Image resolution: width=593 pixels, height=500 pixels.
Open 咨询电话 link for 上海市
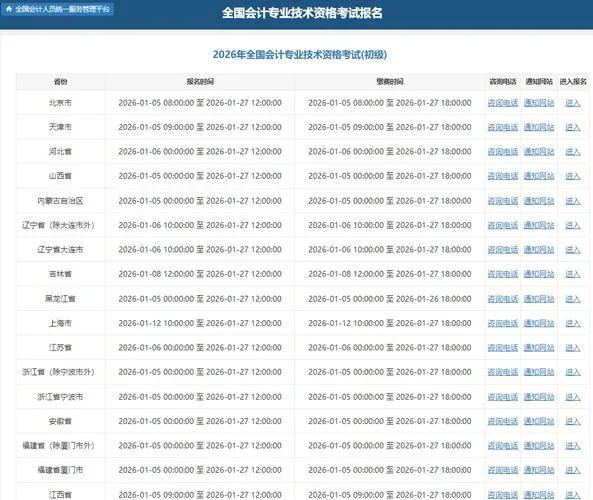pos(503,323)
